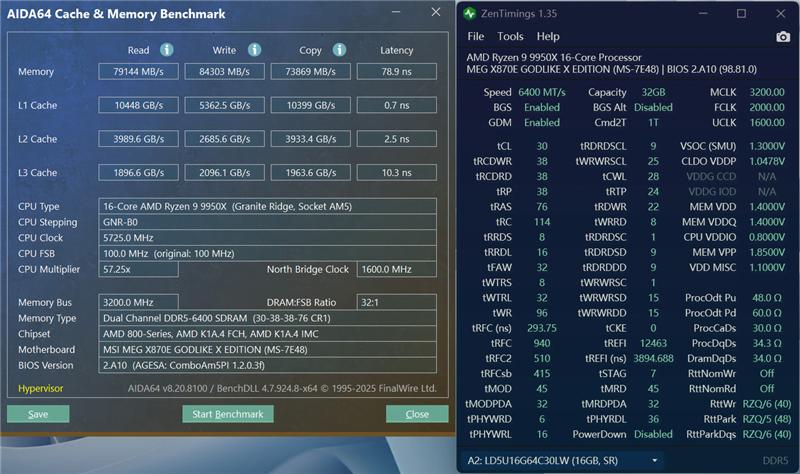Select L1 Cache Copy 10399 GB/s
The height and width of the screenshot is (474, 800).
(311, 105)
